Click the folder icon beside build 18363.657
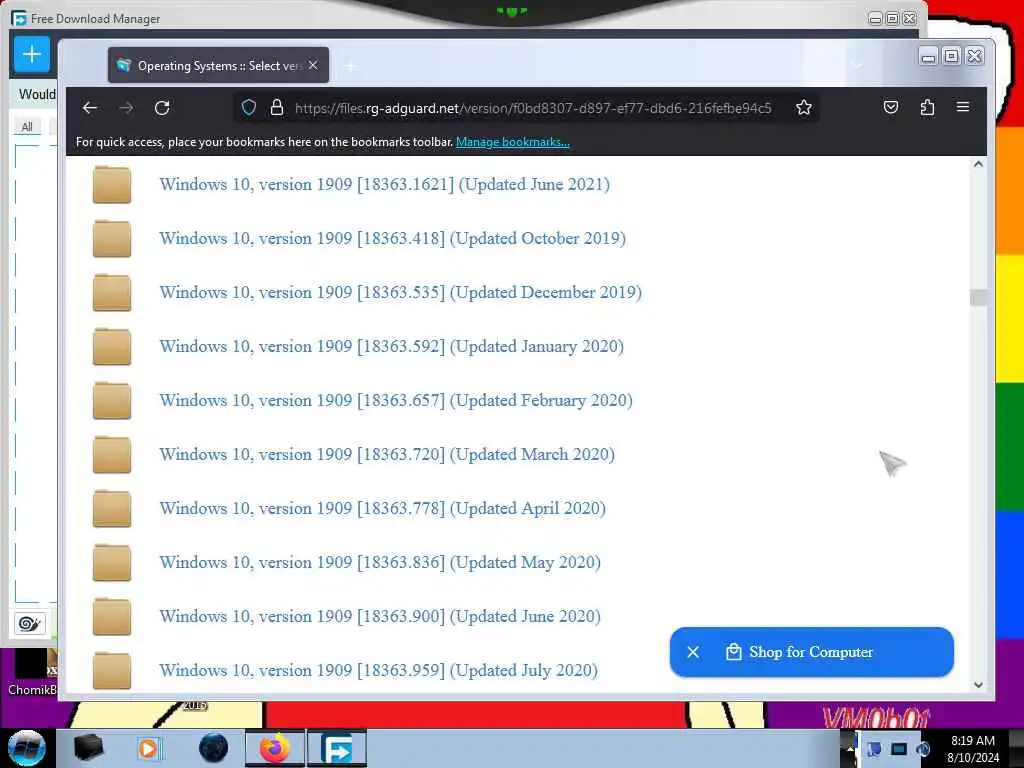1024x768 pixels. tap(112, 401)
